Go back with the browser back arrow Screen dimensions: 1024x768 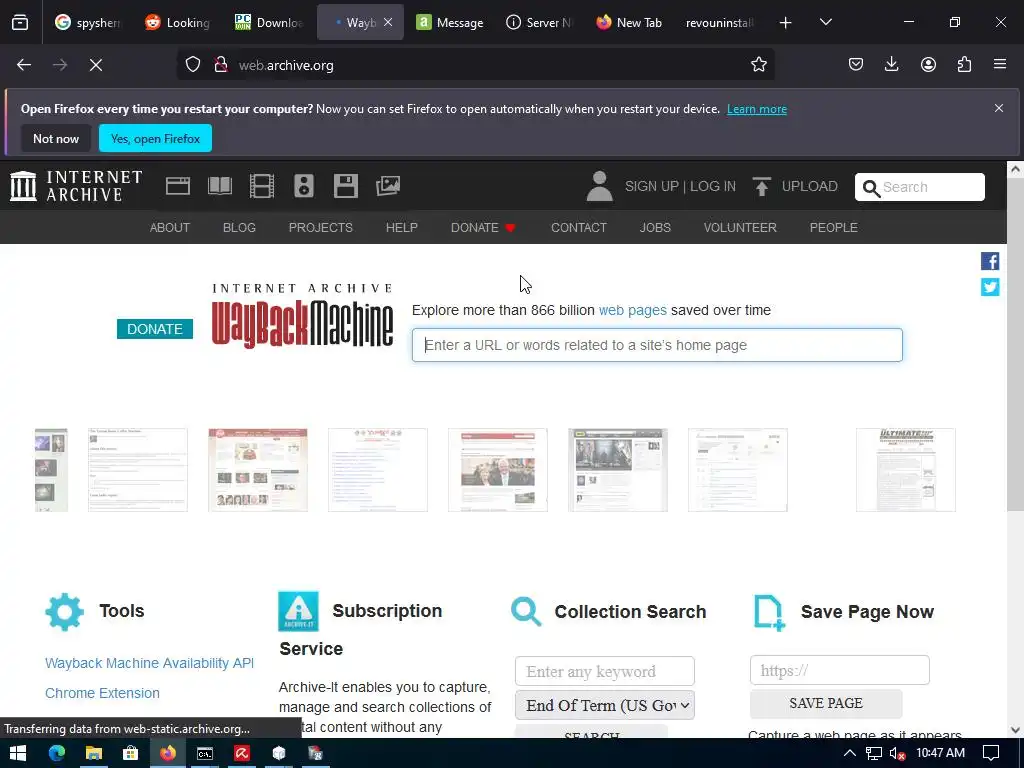(24, 65)
